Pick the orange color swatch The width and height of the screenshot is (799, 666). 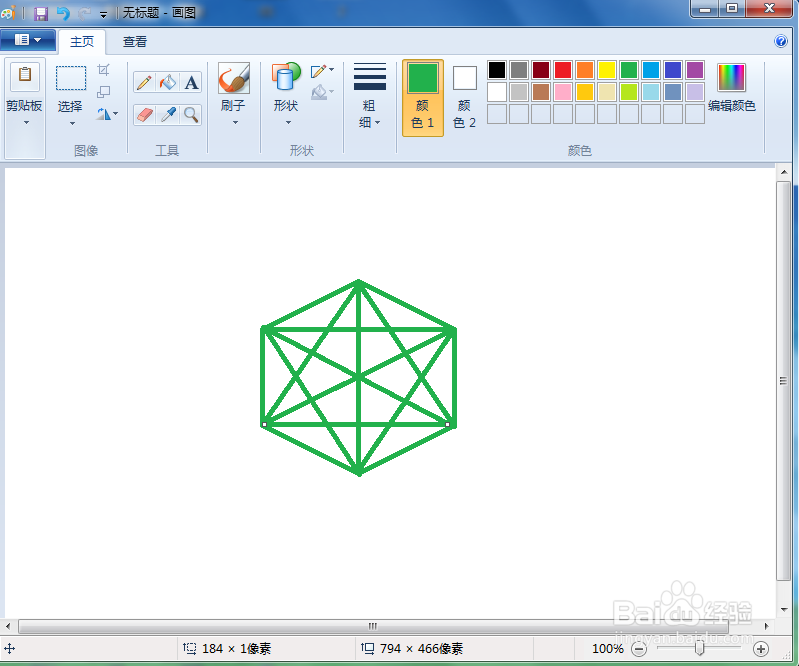[x=585, y=70]
